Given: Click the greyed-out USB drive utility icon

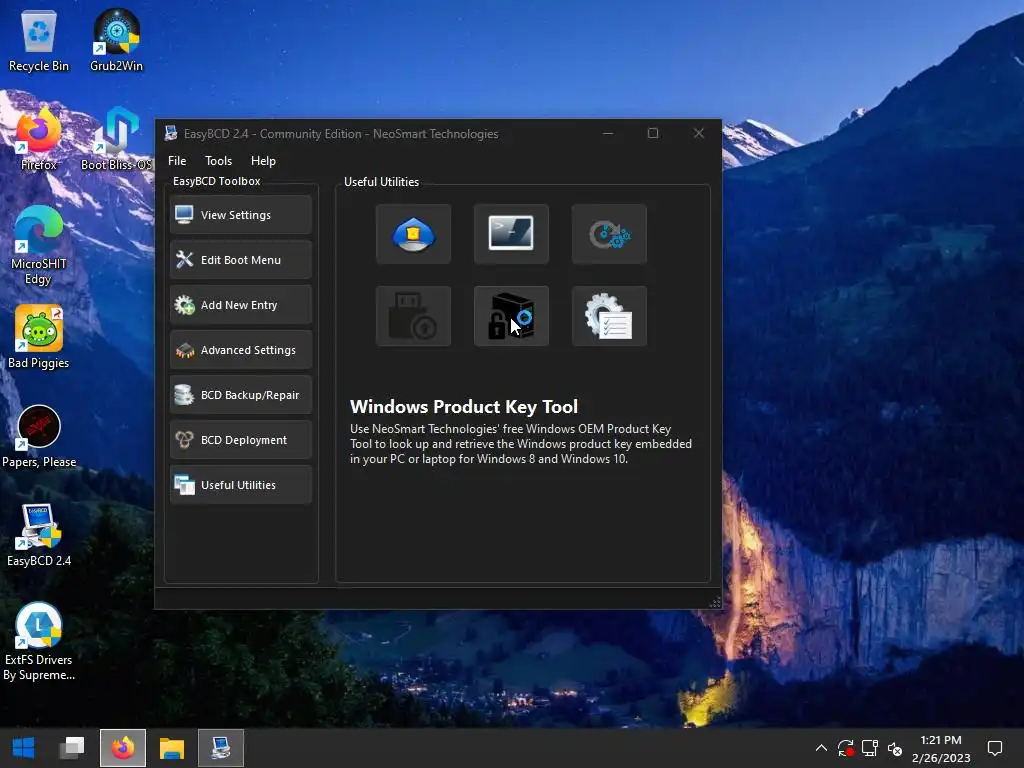Looking at the screenshot, I should (413, 316).
